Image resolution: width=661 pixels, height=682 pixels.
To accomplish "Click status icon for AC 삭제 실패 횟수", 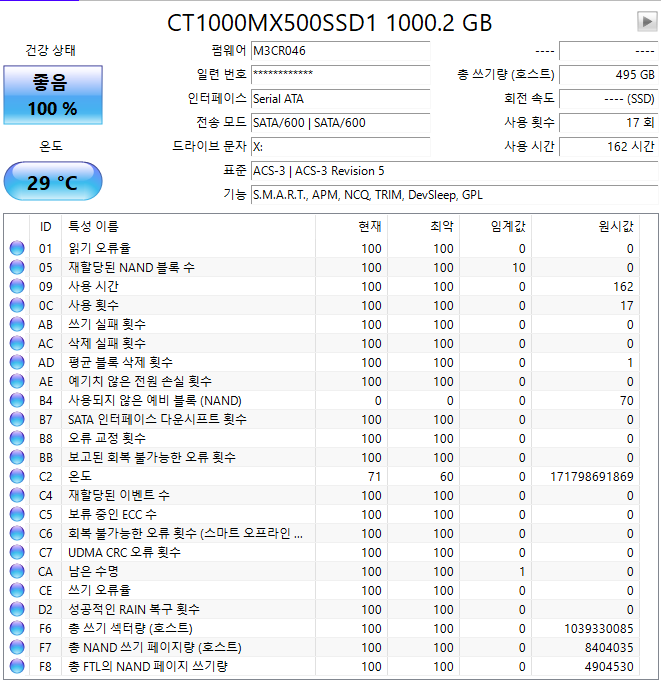I will click(17, 343).
